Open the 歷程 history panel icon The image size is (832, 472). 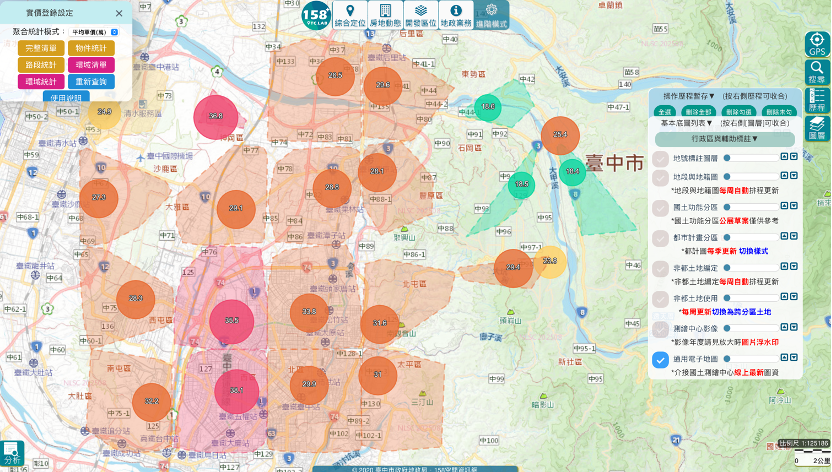point(817,100)
